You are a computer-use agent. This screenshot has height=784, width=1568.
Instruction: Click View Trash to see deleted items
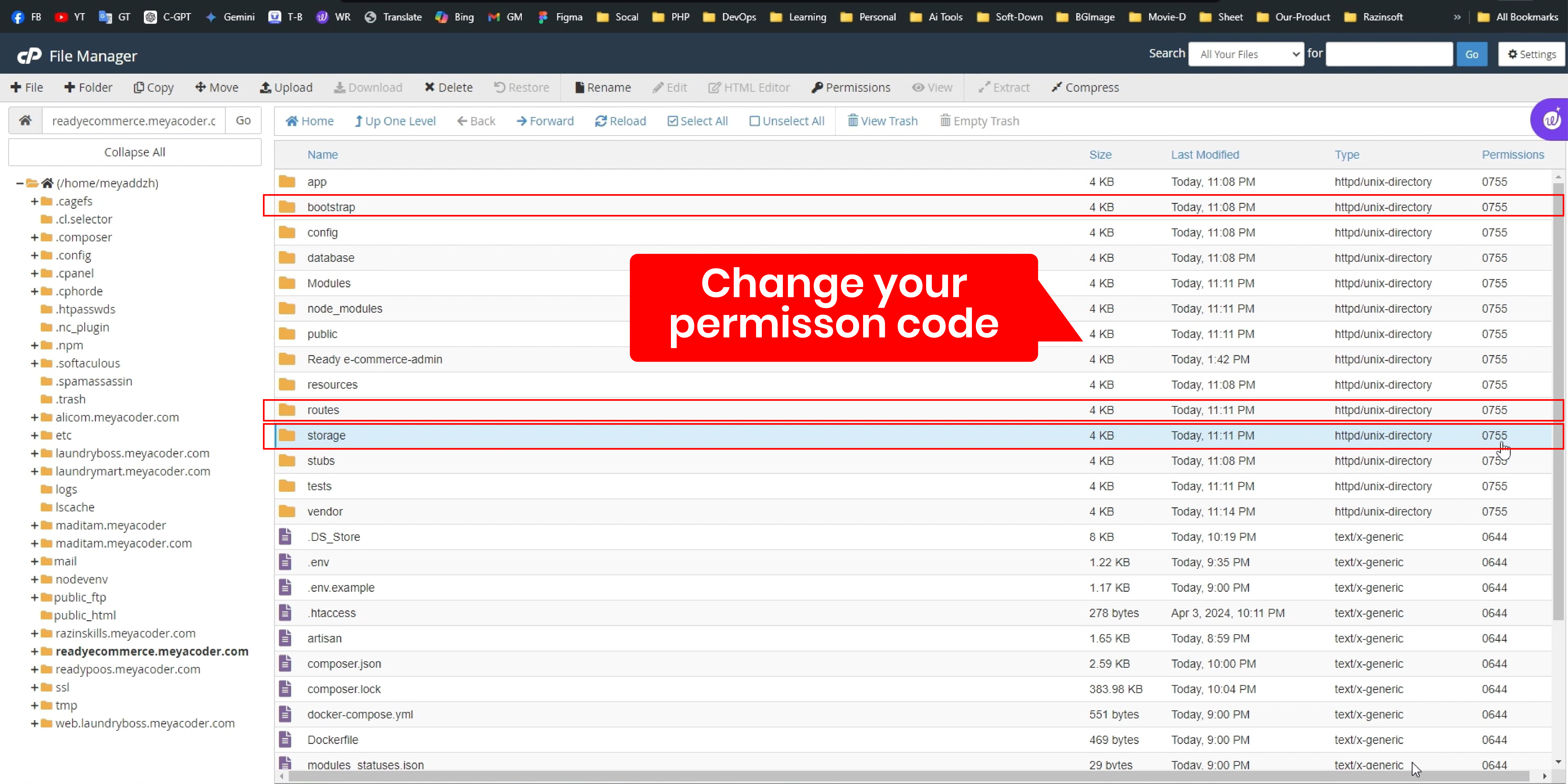[882, 121]
